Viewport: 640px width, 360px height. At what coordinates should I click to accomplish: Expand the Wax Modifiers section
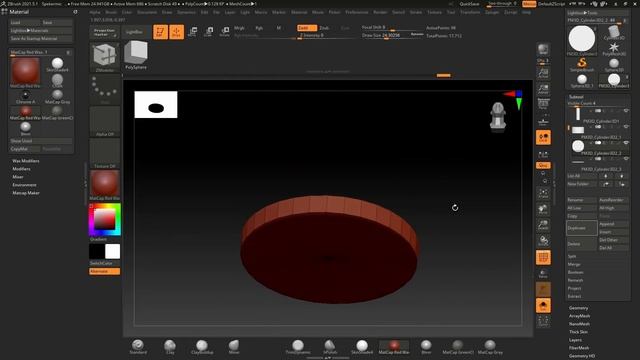26,161
